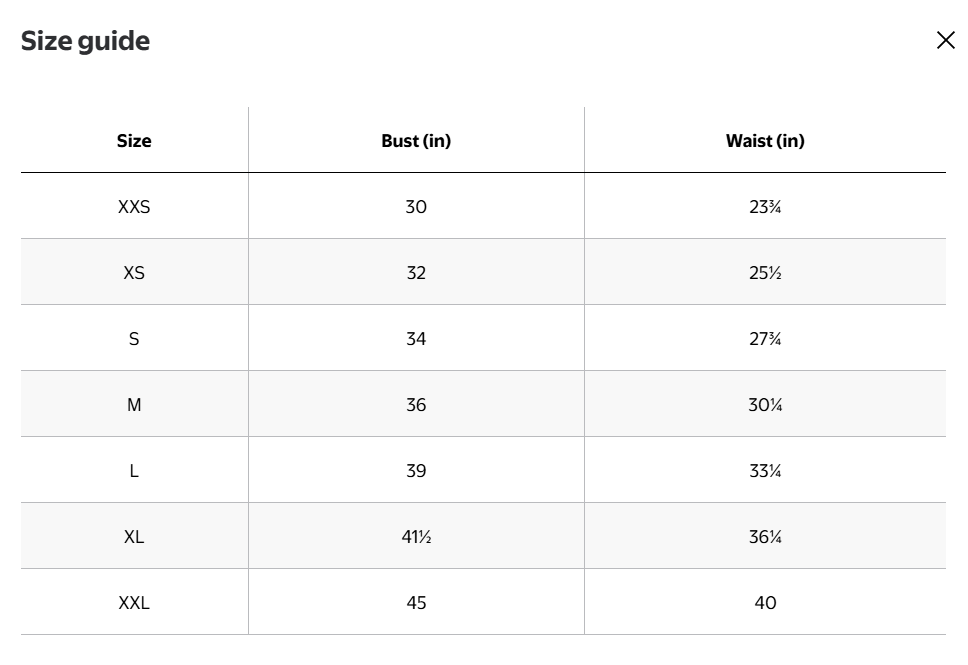Click the 23¾ waist measurement cell
This screenshot has width=968, height=665.
pos(765,207)
